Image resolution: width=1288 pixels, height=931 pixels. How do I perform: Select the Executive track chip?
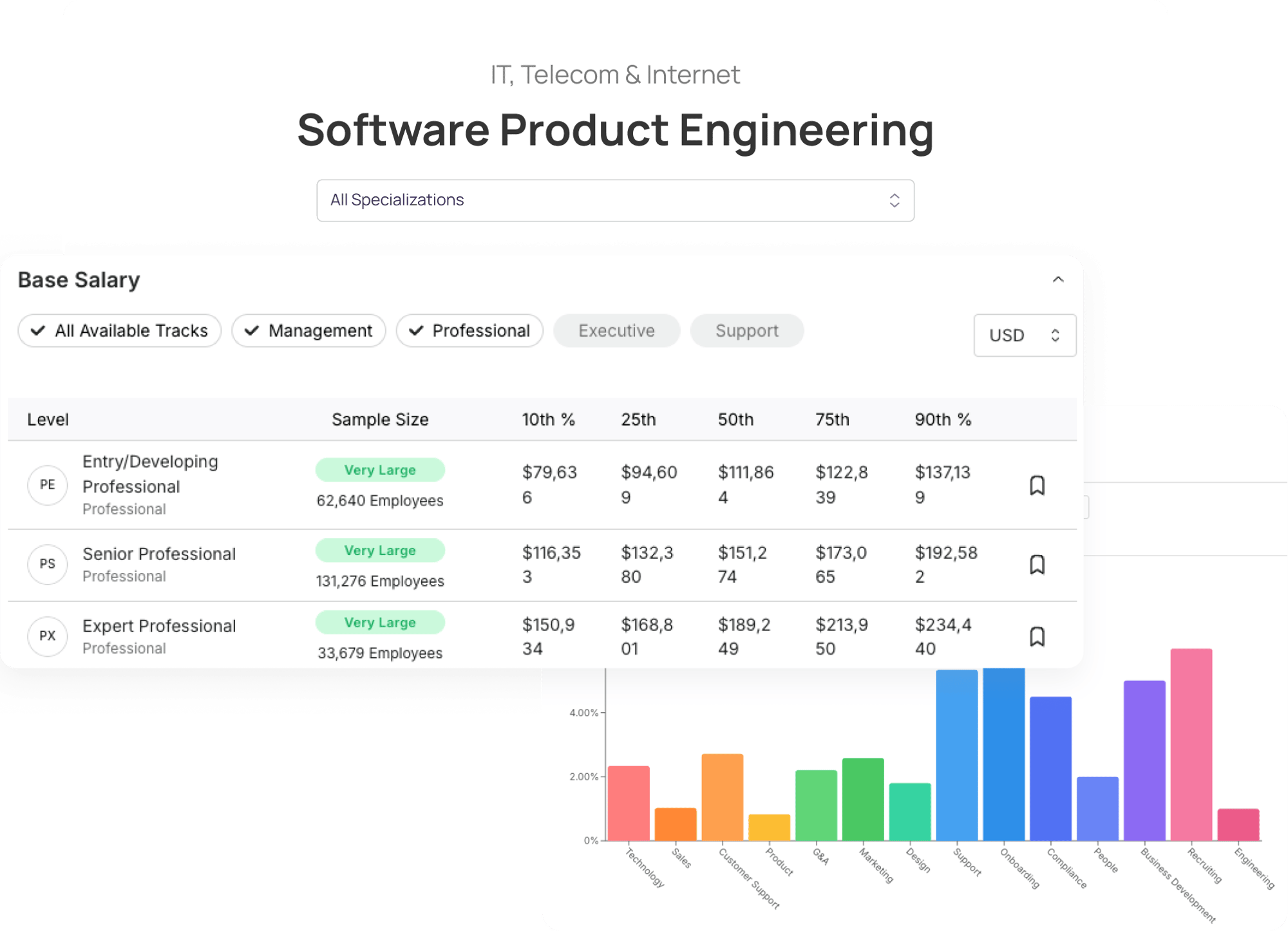616,331
